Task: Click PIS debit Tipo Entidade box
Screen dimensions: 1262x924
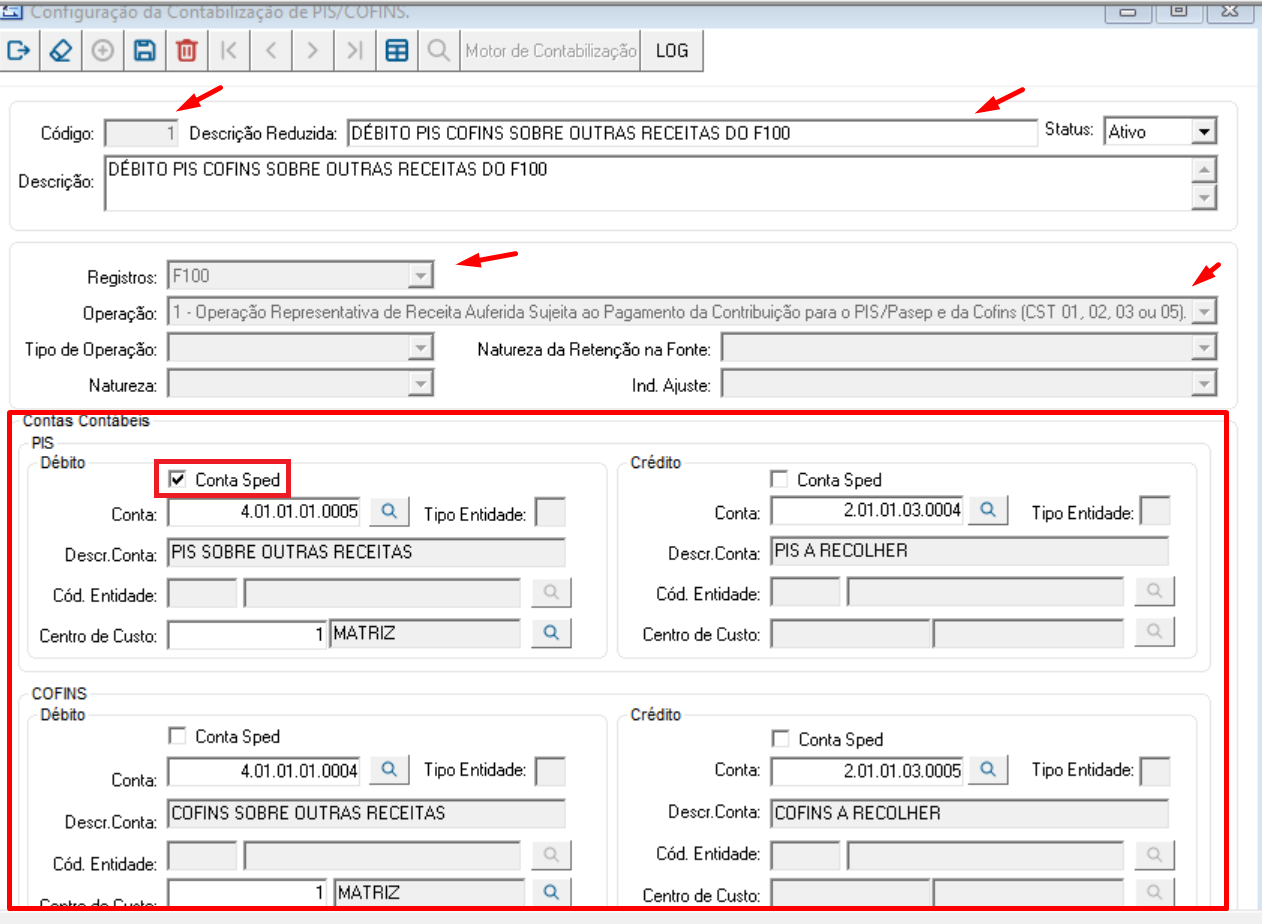Action: [x=550, y=514]
